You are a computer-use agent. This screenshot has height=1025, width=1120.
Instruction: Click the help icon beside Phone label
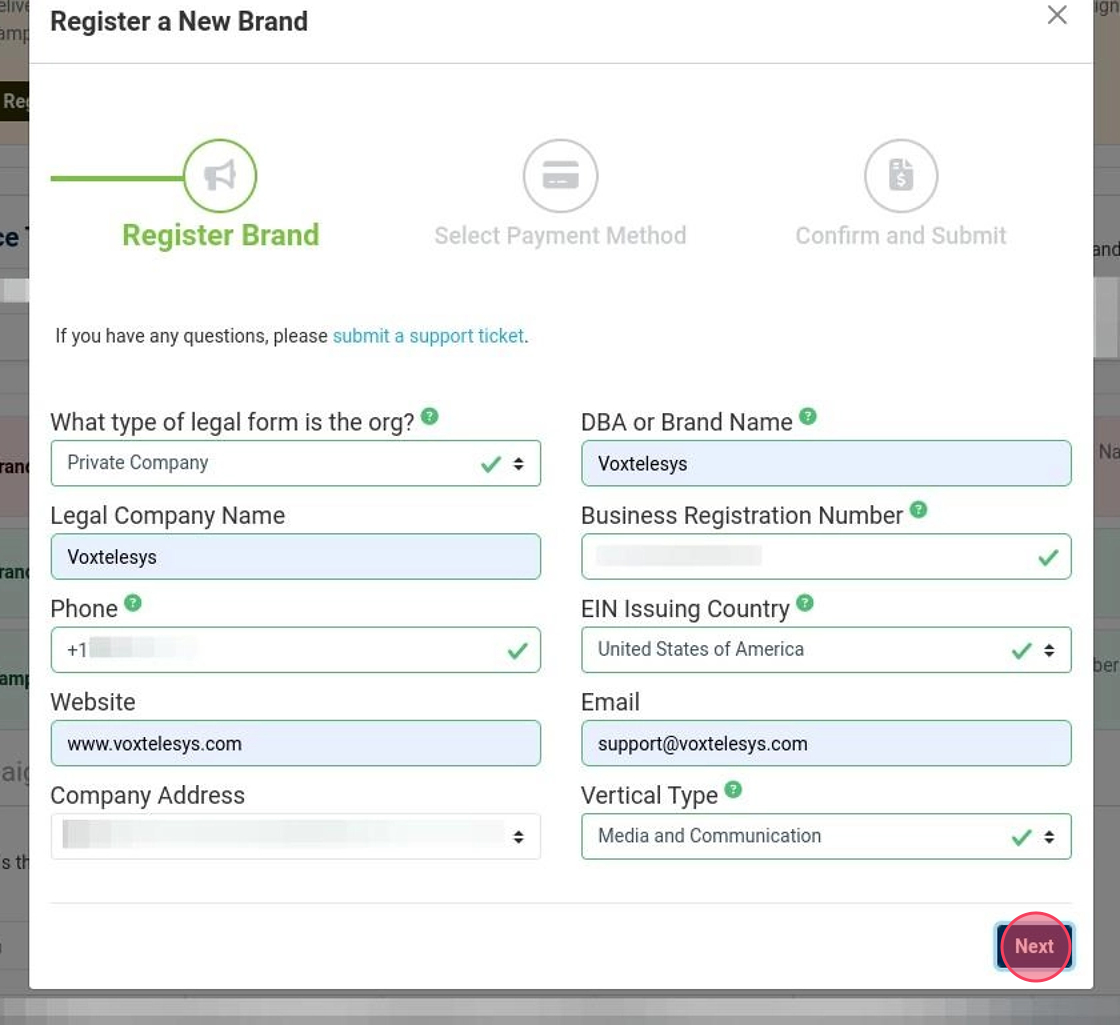point(133,603)
